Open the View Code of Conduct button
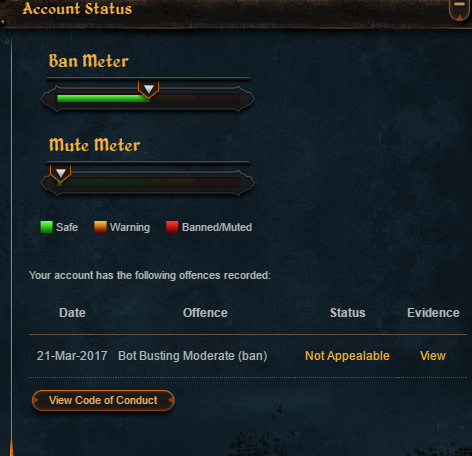Screen dimensions: 472x456 click(x=103, y=400)
